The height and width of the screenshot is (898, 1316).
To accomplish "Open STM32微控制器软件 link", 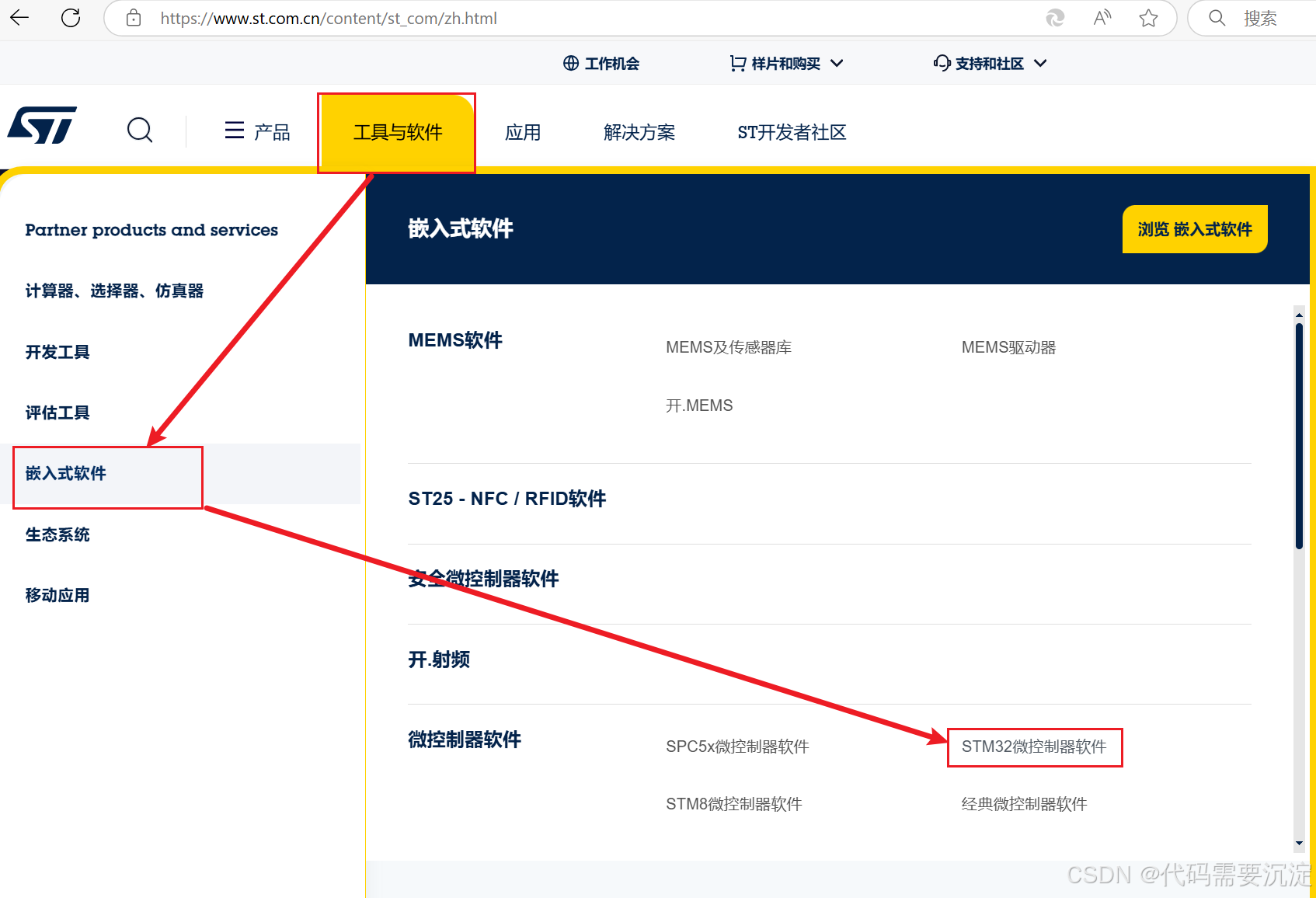I will tap(1034, 747).
